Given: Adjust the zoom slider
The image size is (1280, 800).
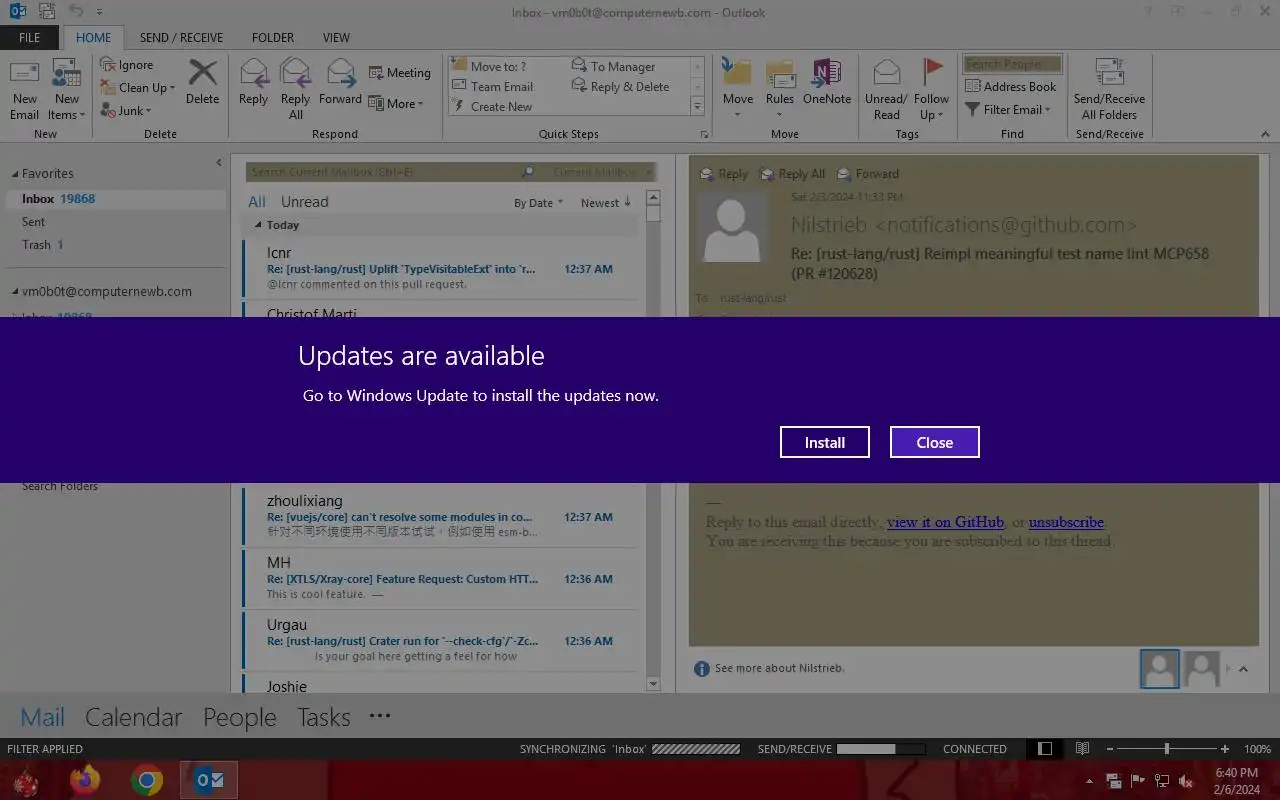Looking at the screenshot, I should (1166, 749).
